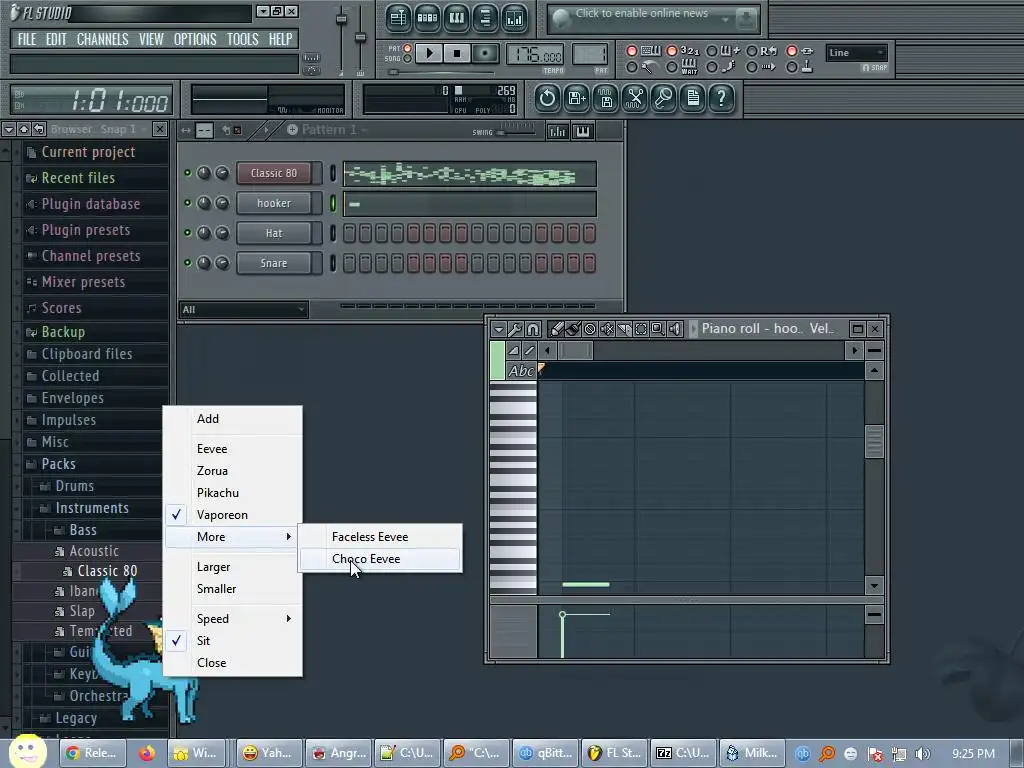The height and width of the screenshot is (768, 1024).
Task: Toggle the step editing footprint option
Action: pos(712,67)
